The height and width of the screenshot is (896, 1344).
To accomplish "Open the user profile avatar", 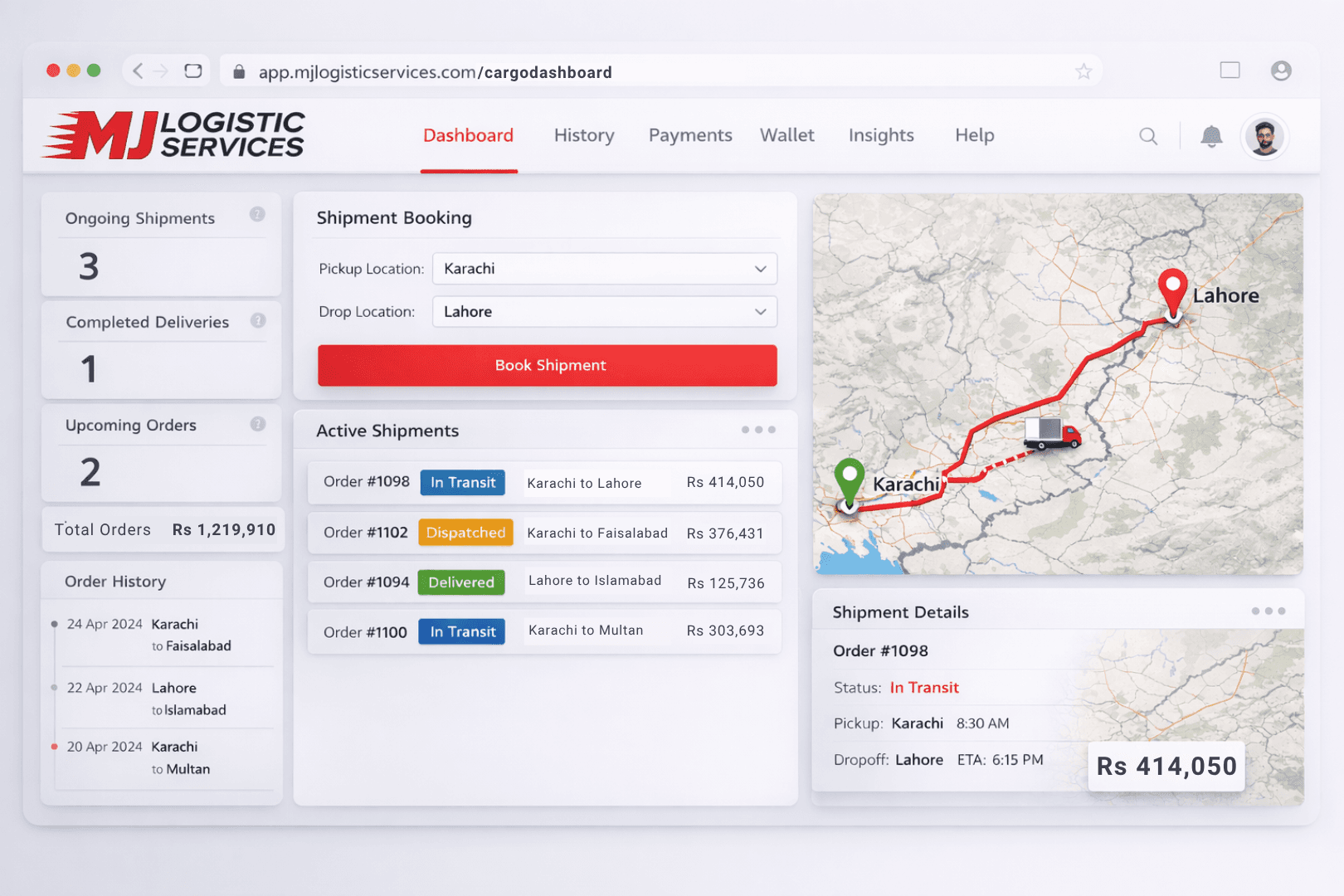I will click(x=1264, y=135).
